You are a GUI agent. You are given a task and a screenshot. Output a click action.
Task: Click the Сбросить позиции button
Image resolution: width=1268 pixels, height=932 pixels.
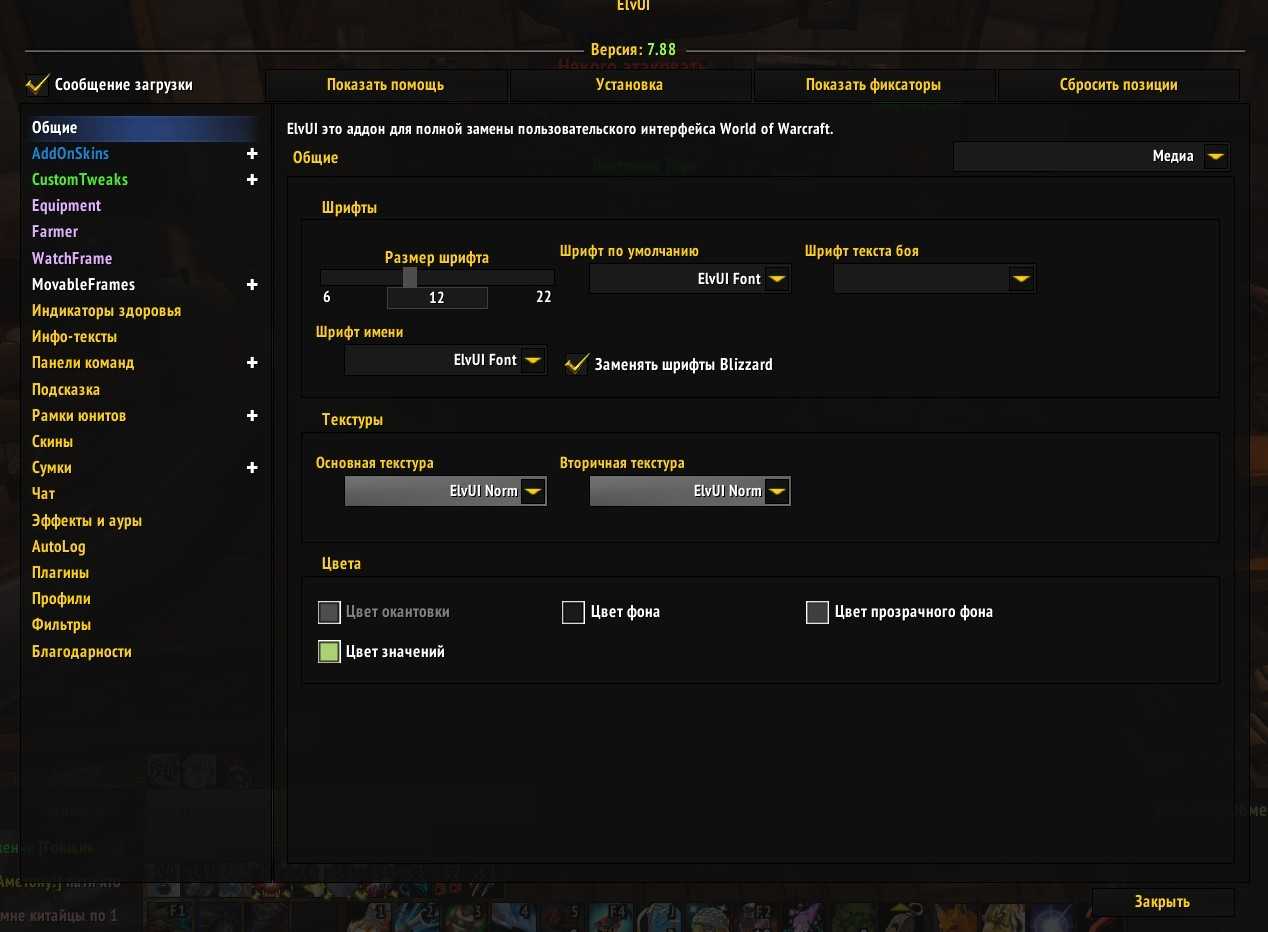coord(1119,85)
